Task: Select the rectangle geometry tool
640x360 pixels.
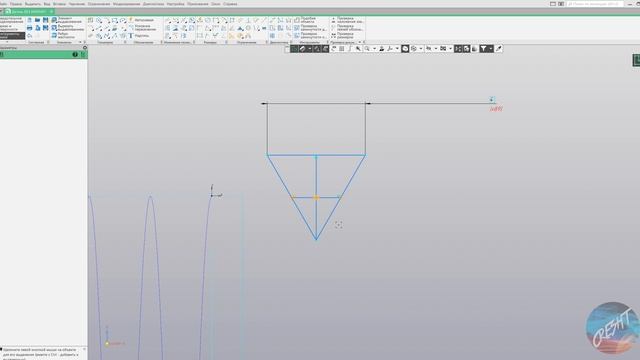Action: 115,20
